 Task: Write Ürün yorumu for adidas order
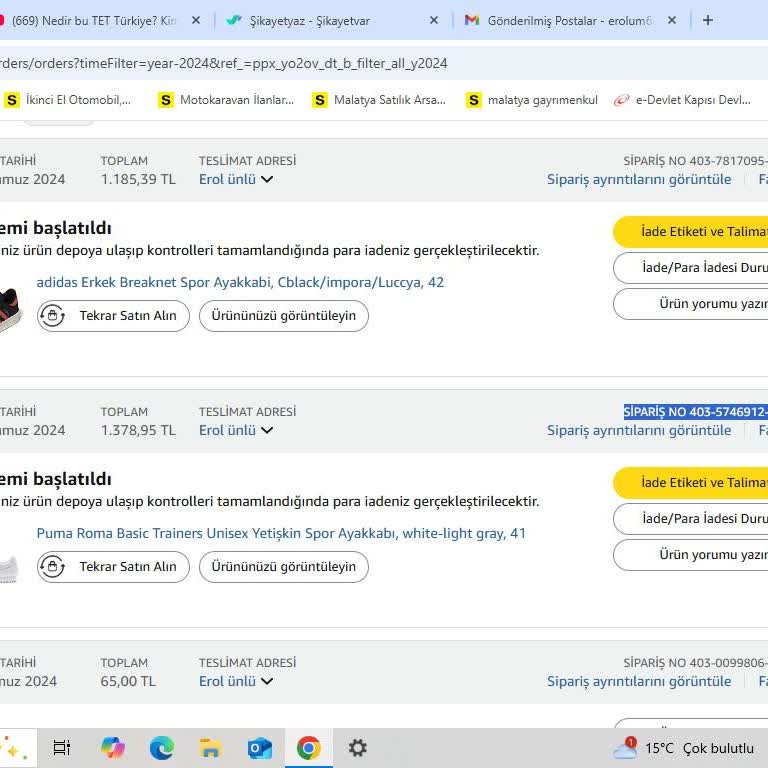[691, 304]
